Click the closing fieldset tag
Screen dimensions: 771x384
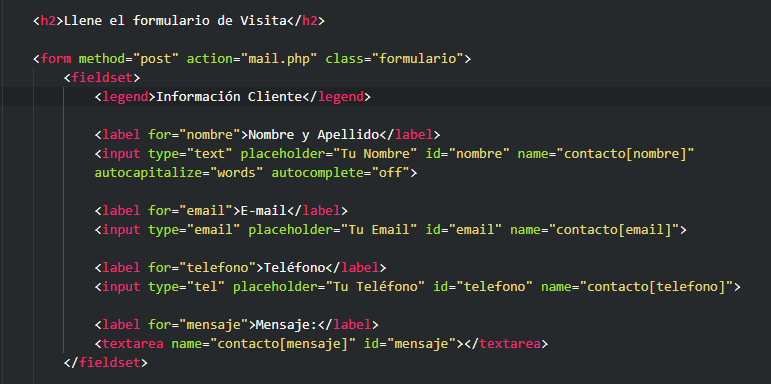(106, 363)
